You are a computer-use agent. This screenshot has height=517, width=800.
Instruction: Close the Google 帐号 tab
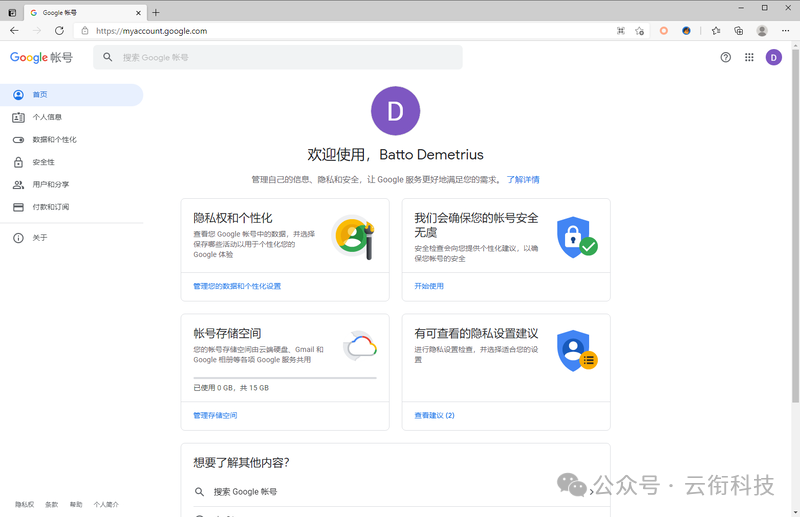(138, 13)
